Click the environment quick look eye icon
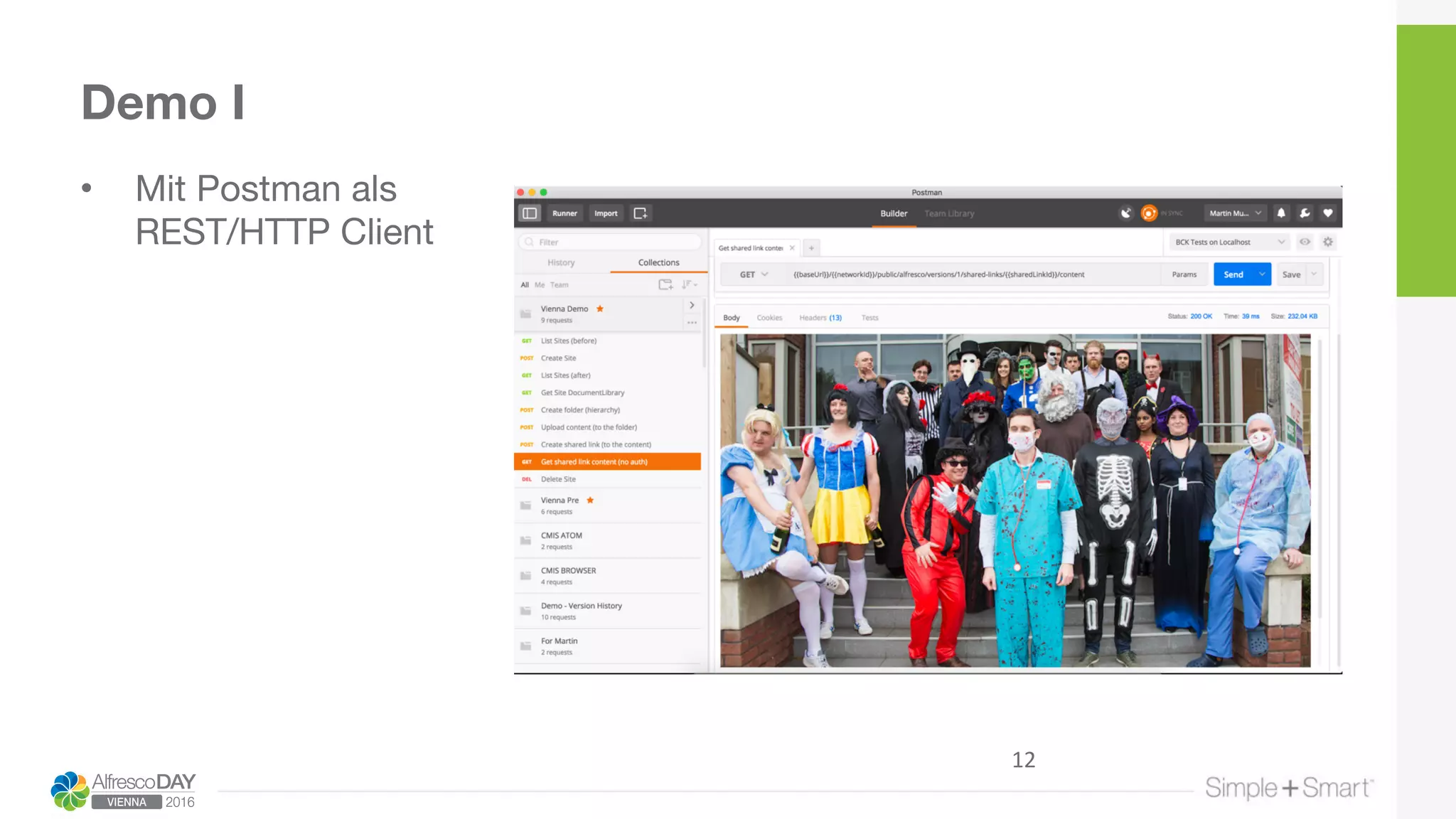The image size is (1456, 819). (x=1305, y=242)
